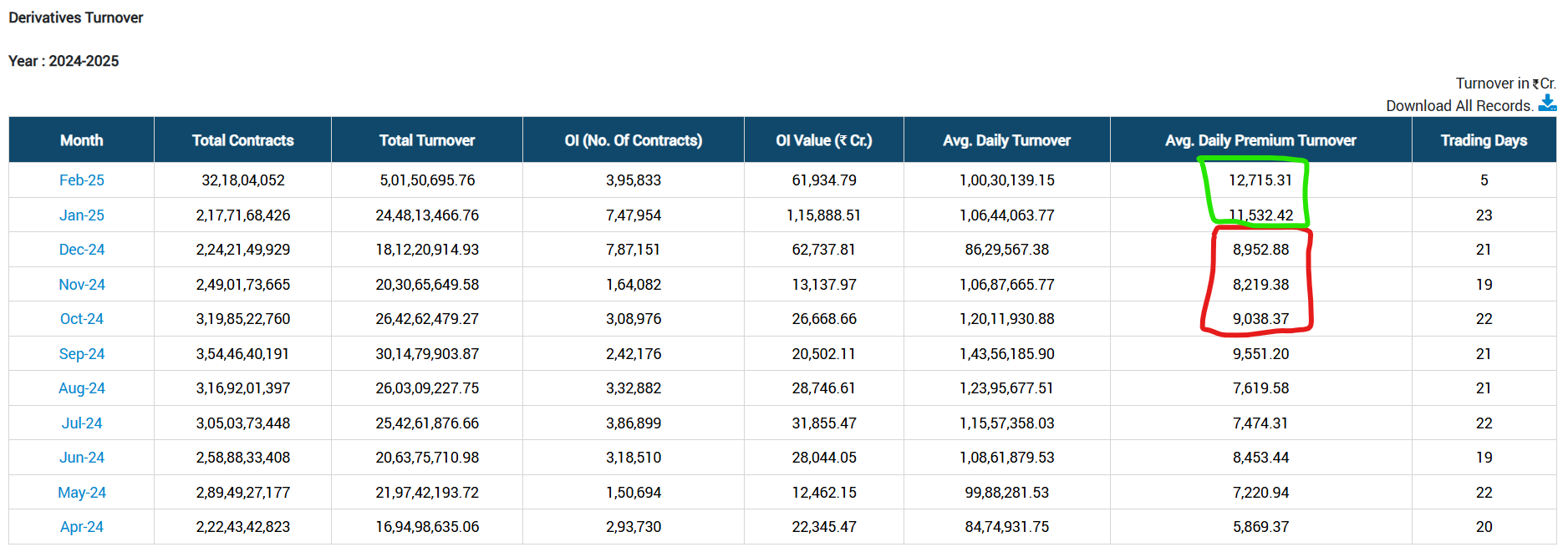
Task: Click the Month column header
Action: [x=82, y=140]
